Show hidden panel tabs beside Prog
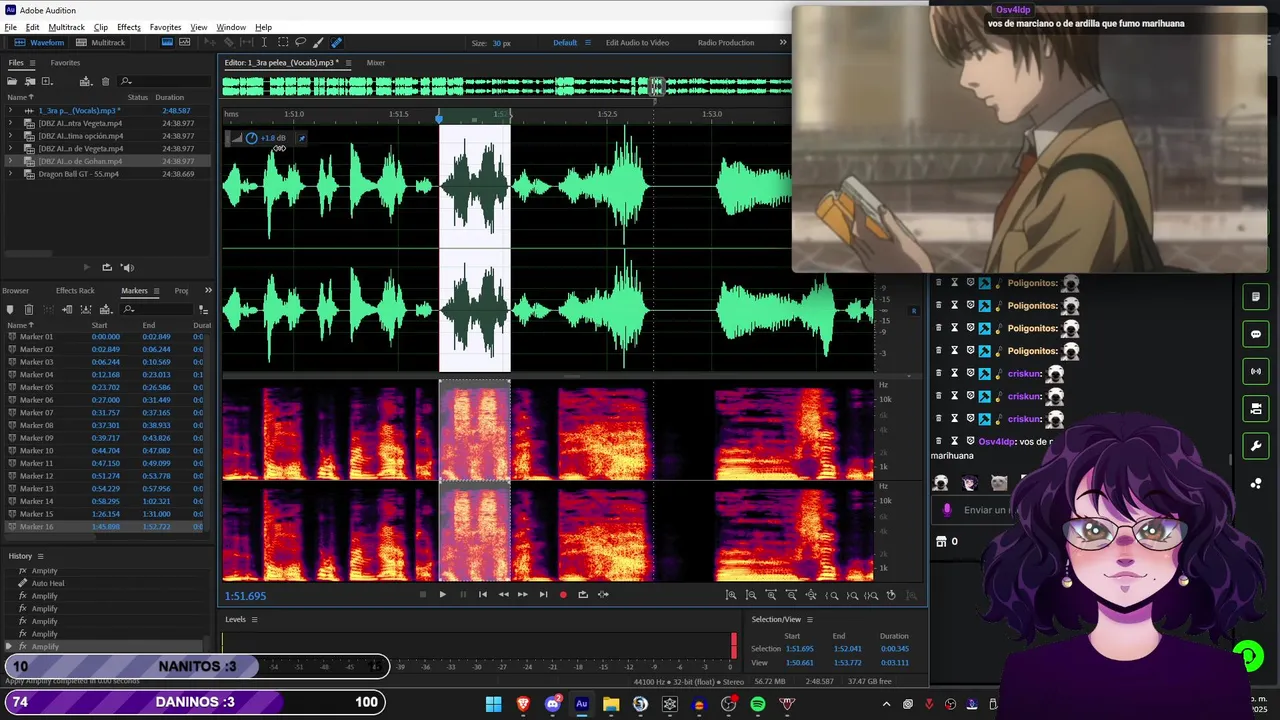Viewport: 1280px width, 720px height. (x=208, y=291)
